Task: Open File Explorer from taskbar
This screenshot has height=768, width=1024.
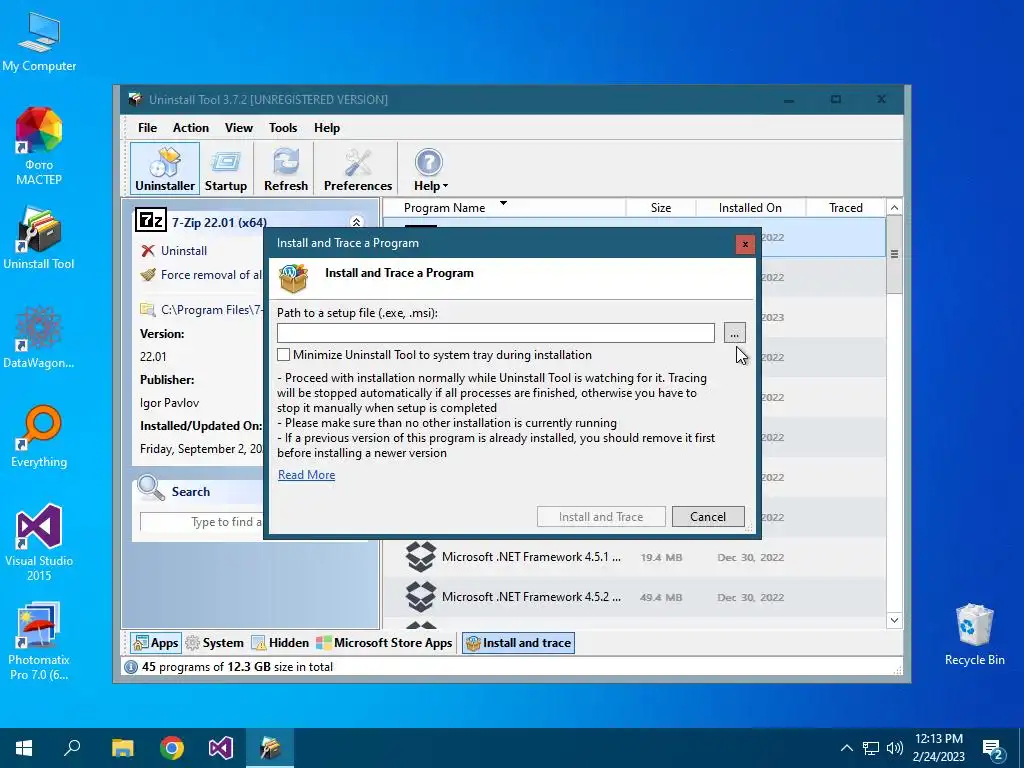Action: click(x=122, y=748)
